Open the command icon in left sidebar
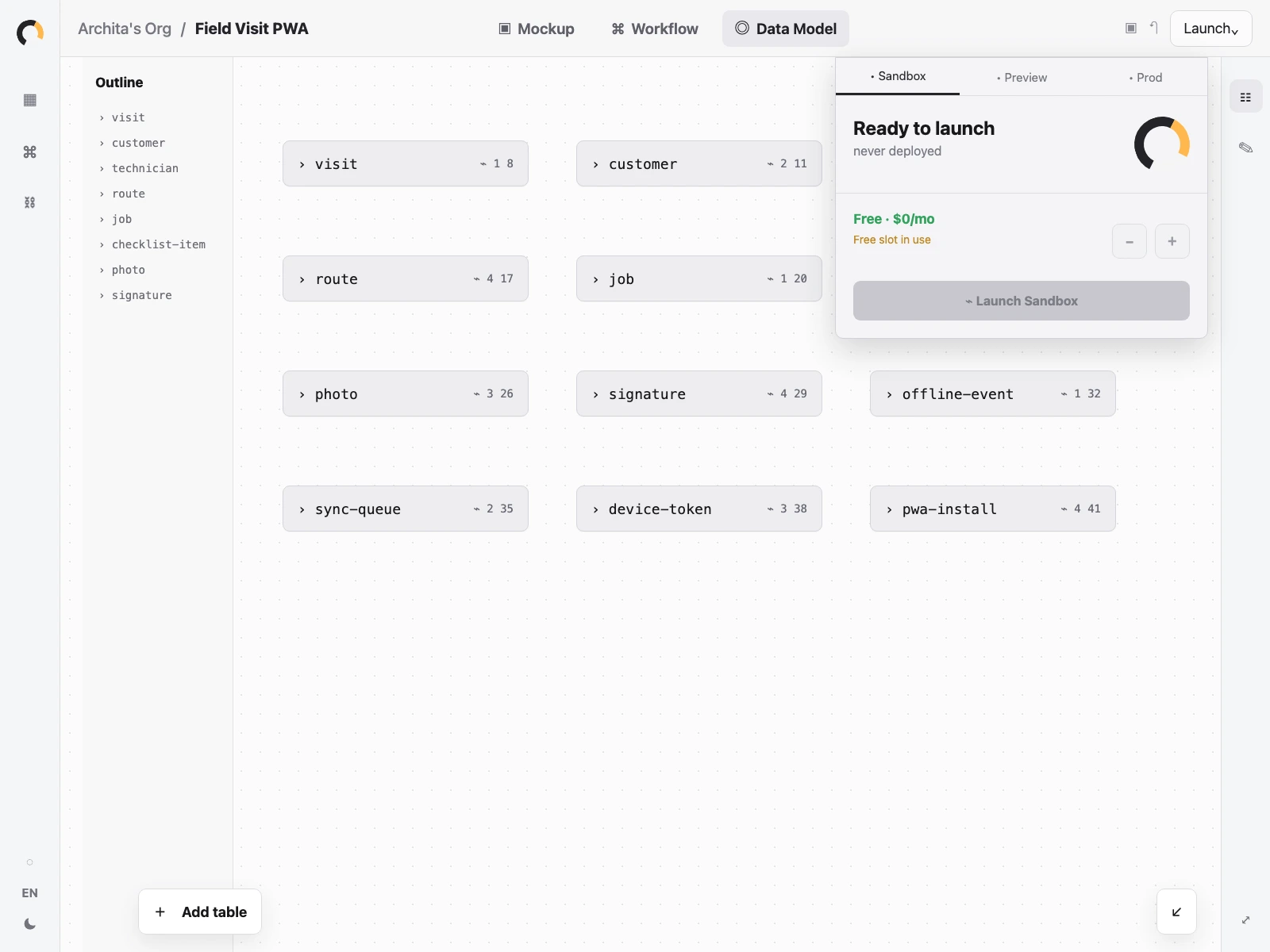Viewport: 1270px width, 952px height. (x=30, y=152)
